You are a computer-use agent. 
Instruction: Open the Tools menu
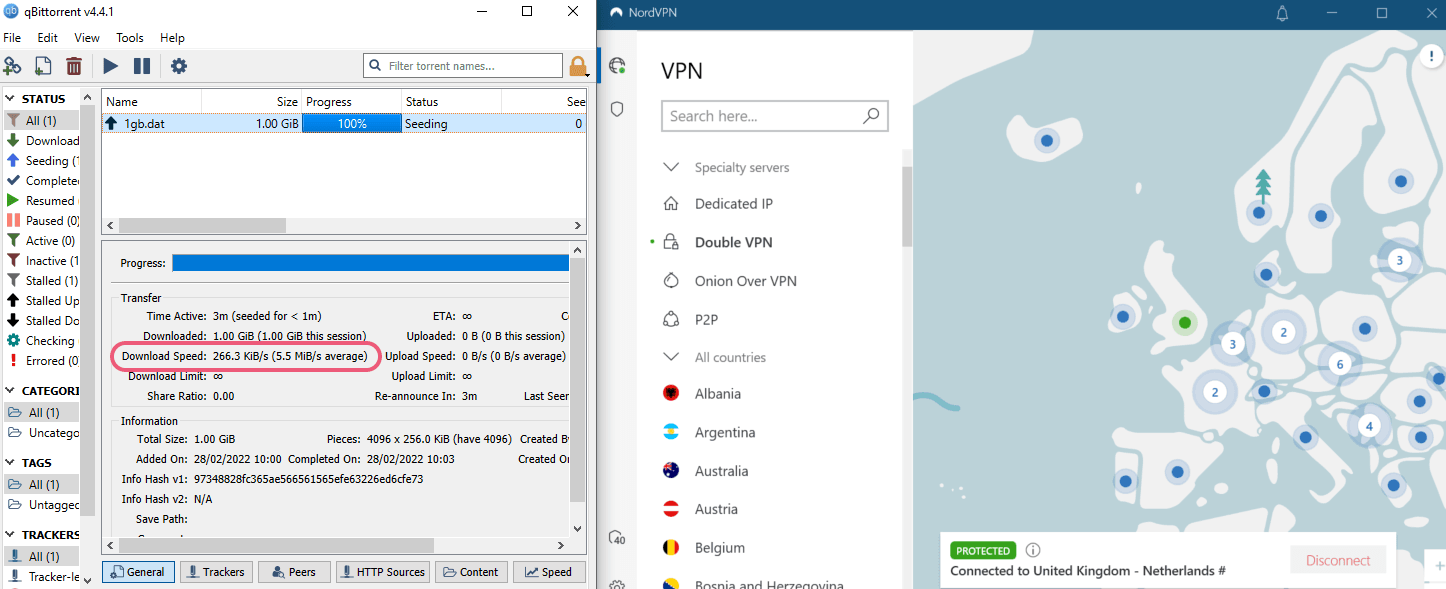[130, 38]
